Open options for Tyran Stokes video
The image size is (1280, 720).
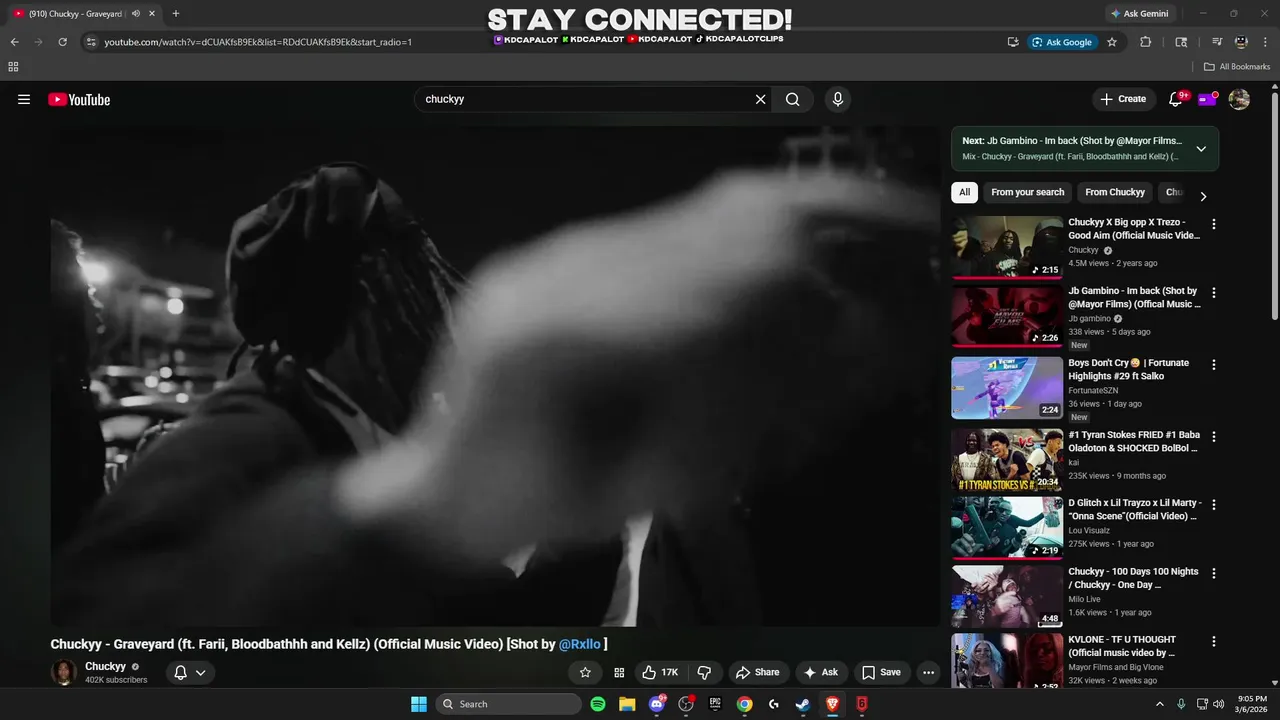click(1214, 437)
